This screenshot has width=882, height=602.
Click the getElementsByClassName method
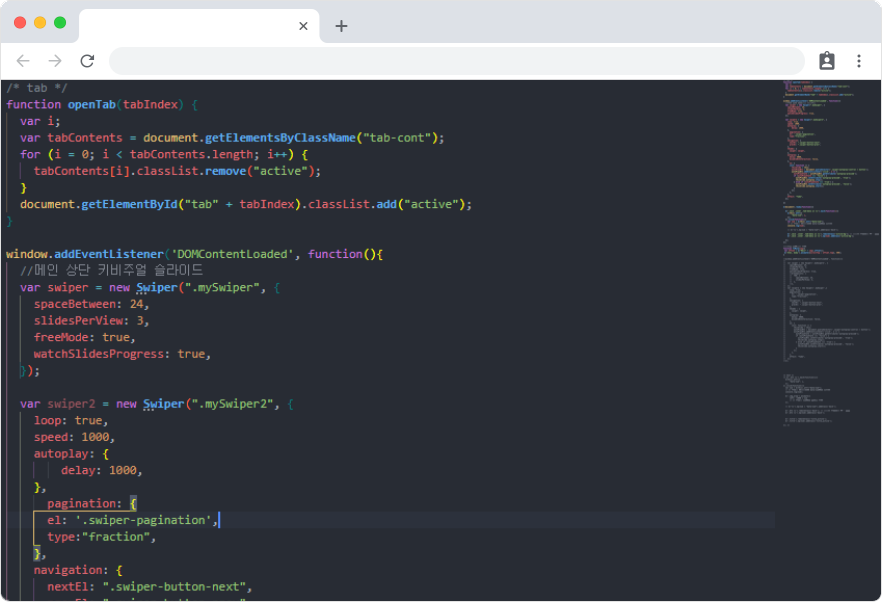pyautogui.click(x=280, y=138)
